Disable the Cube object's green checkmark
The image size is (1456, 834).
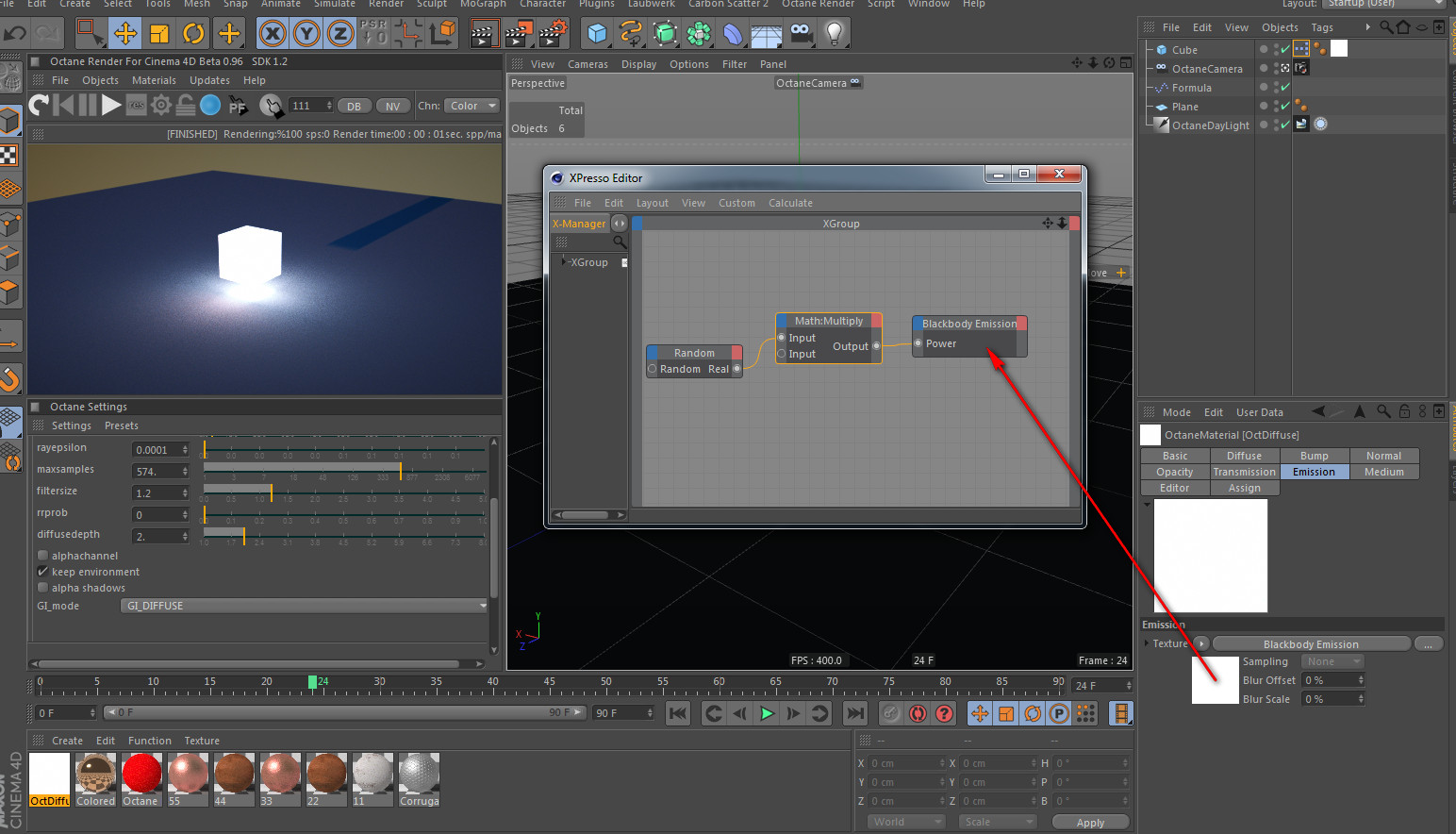[1283, 49]
